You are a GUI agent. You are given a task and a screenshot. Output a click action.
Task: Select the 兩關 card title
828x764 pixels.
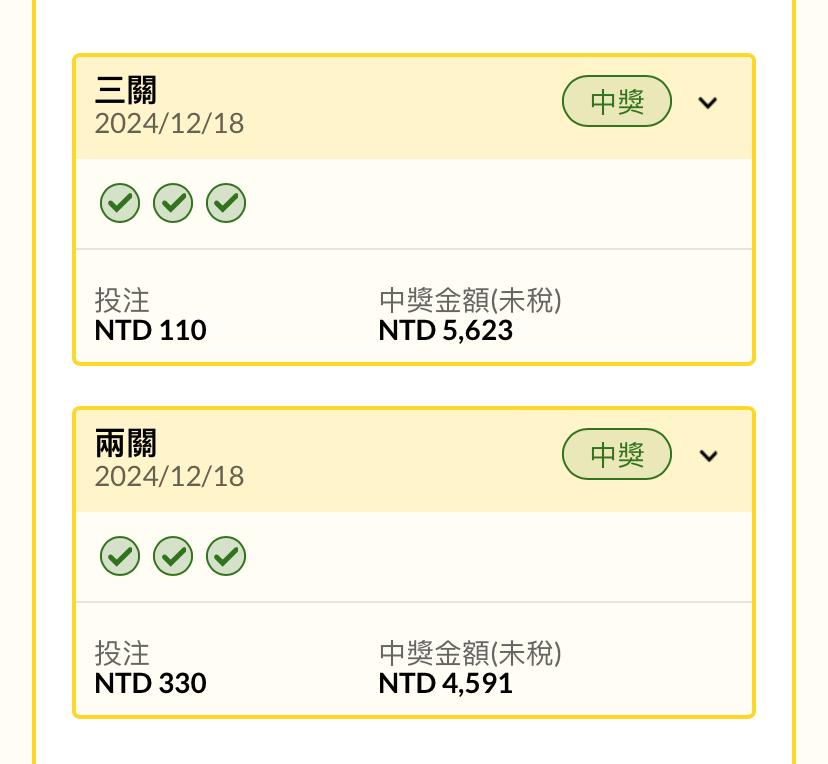[126, 443]
